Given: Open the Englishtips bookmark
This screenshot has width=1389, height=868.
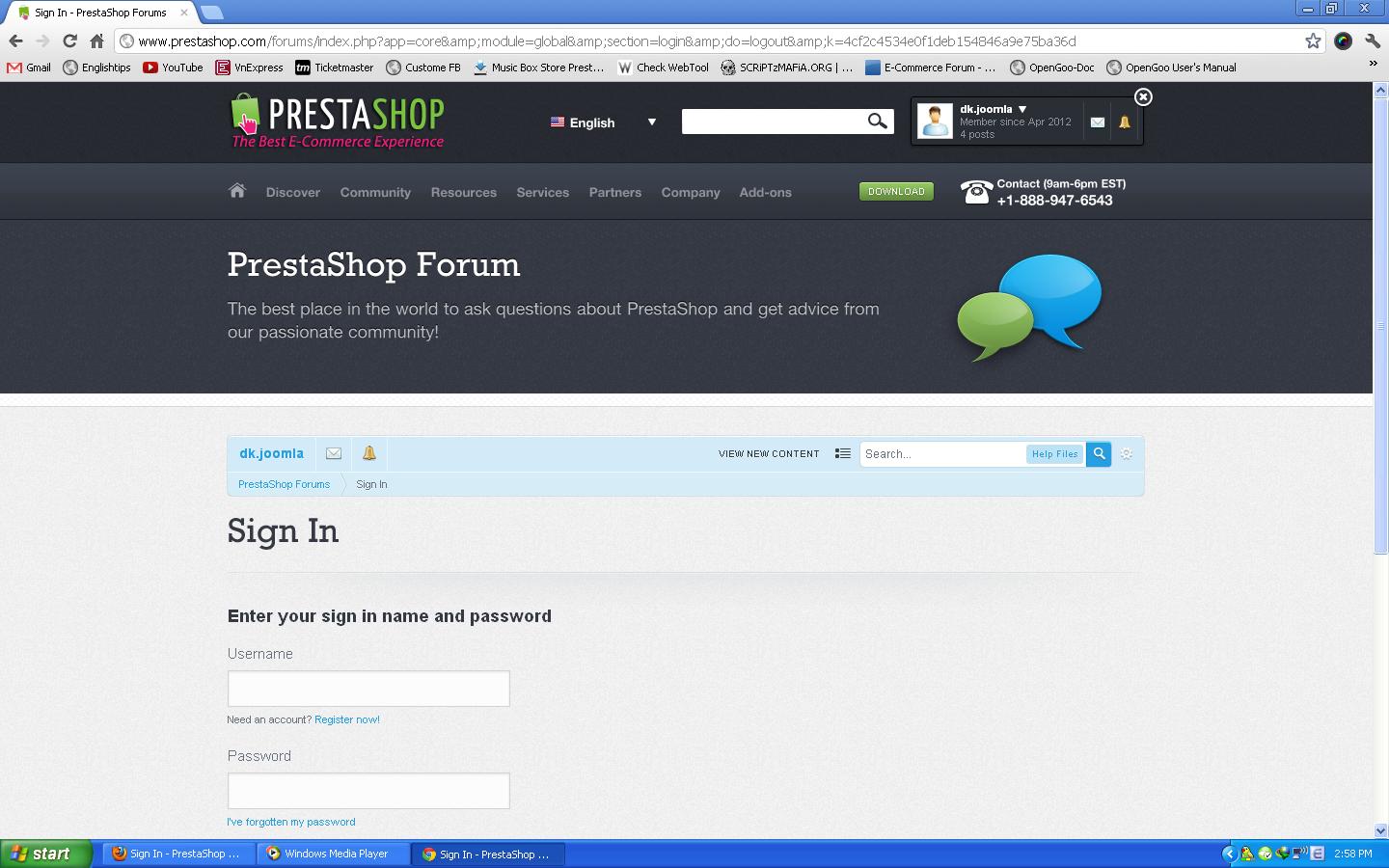Looking at the screenshot, I should tap(96, 68).
